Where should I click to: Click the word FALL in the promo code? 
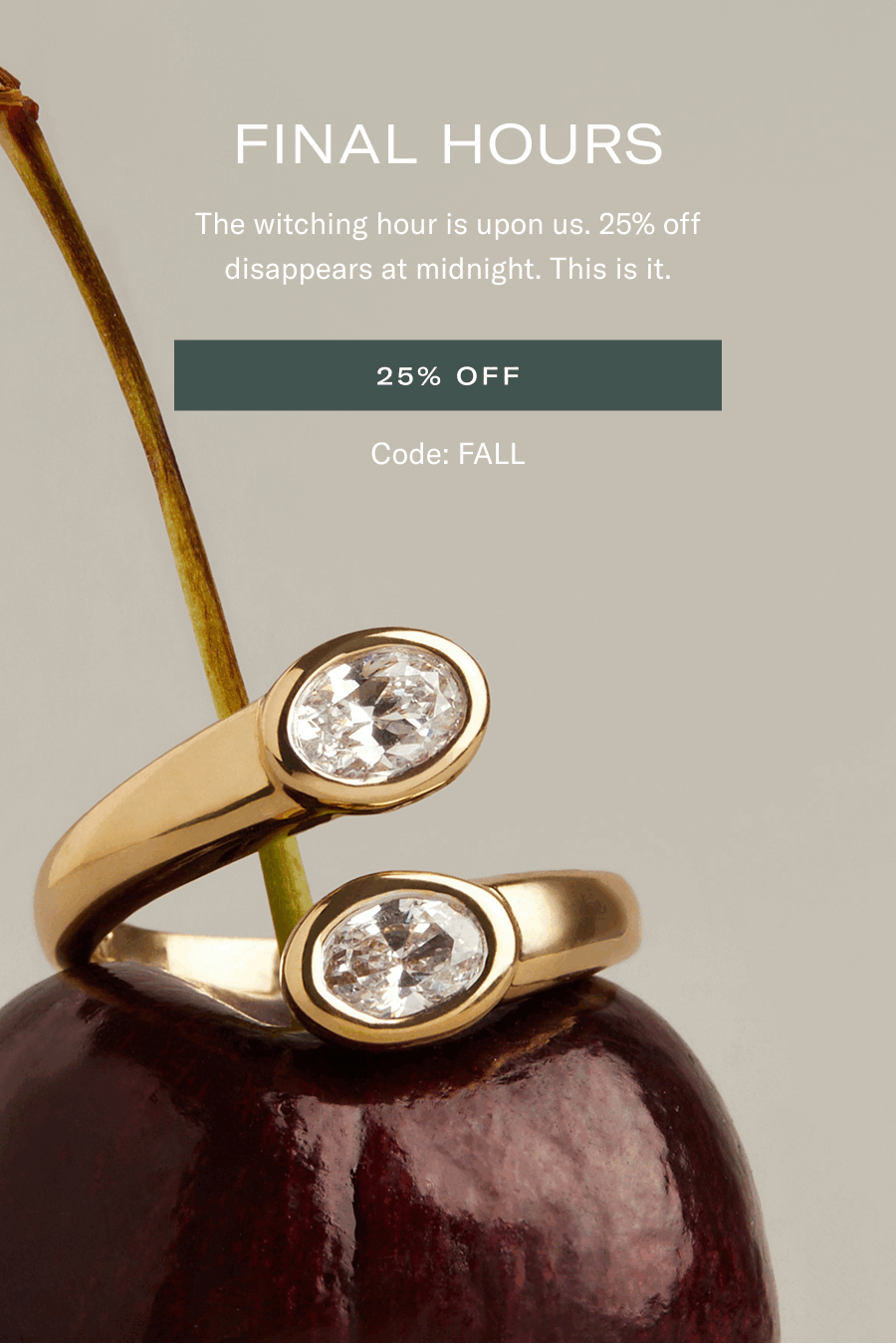click(492, 454)
